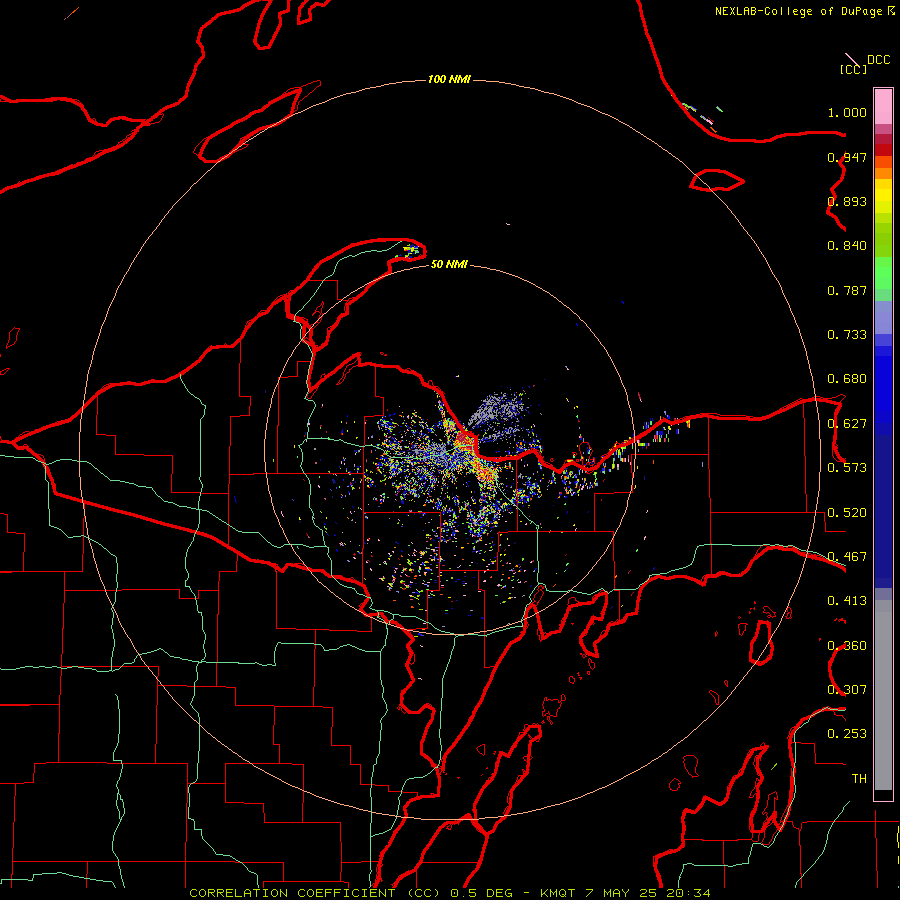
Task: Click the 100 NMI range ring label
Action: [449, 79]
